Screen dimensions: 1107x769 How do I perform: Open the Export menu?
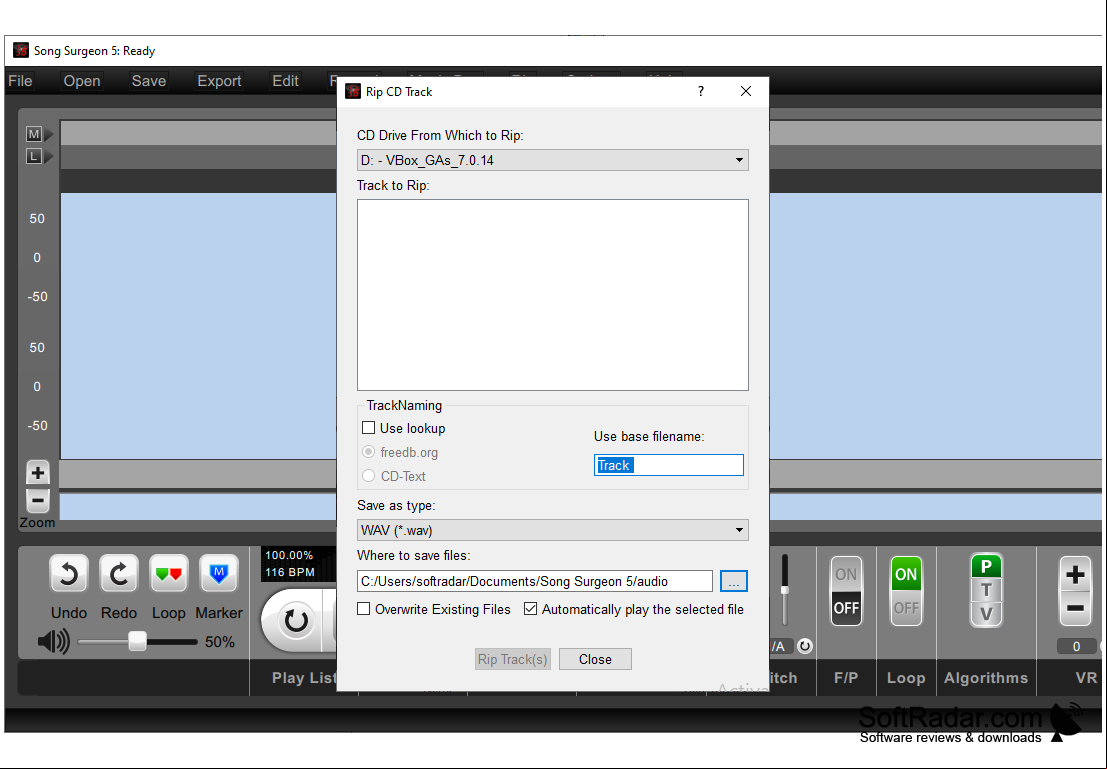pos(219,81)
